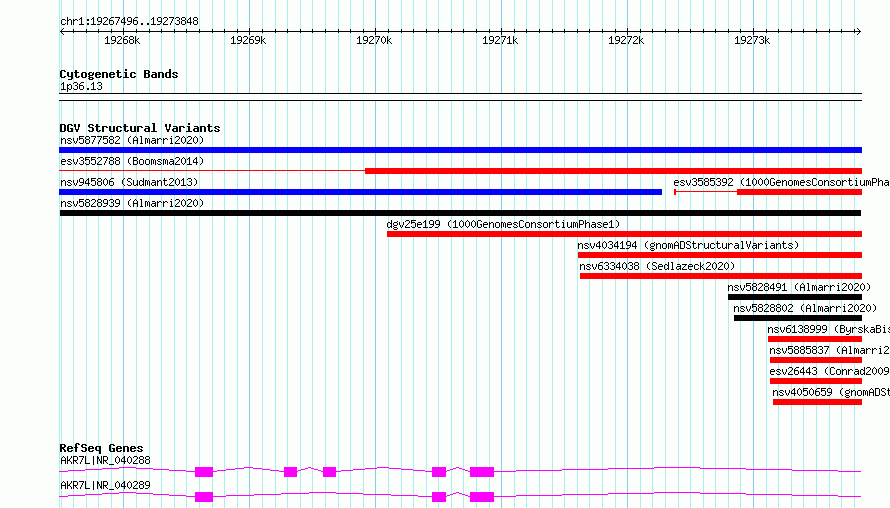Open nsv4050659 gnomAD label
Viewport: 890px width, 508px height.
pos(831,392)
